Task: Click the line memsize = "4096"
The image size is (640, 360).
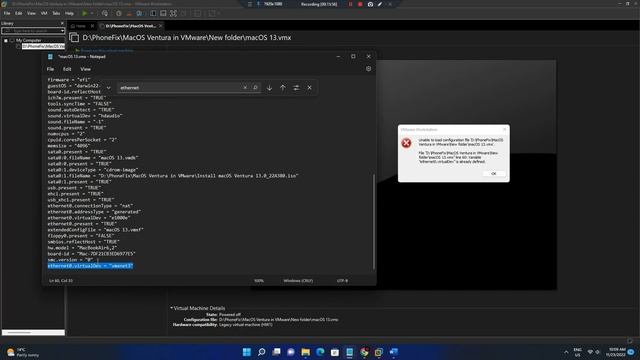Action: 69,146
